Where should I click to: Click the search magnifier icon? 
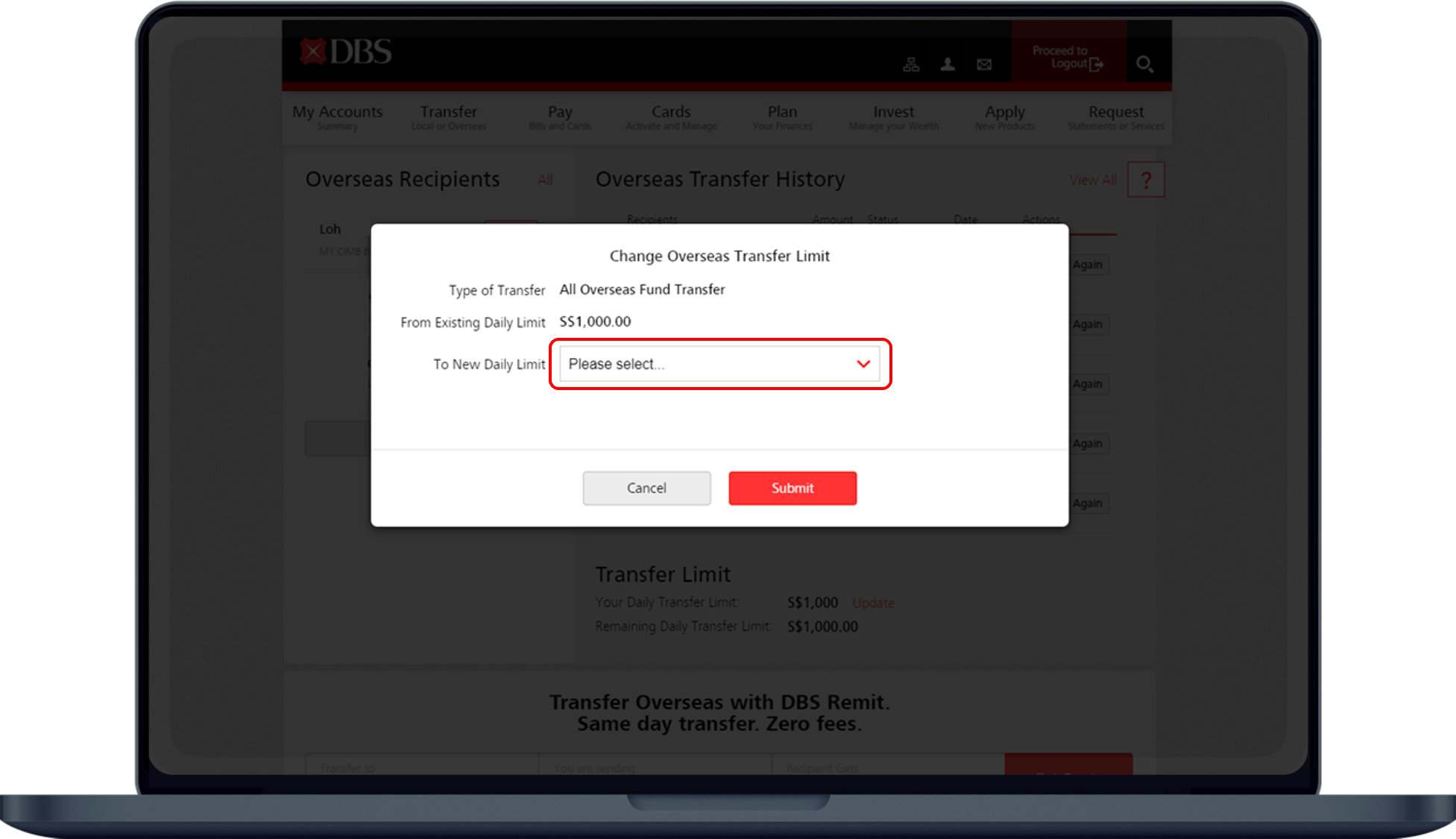pos(1144,65)
